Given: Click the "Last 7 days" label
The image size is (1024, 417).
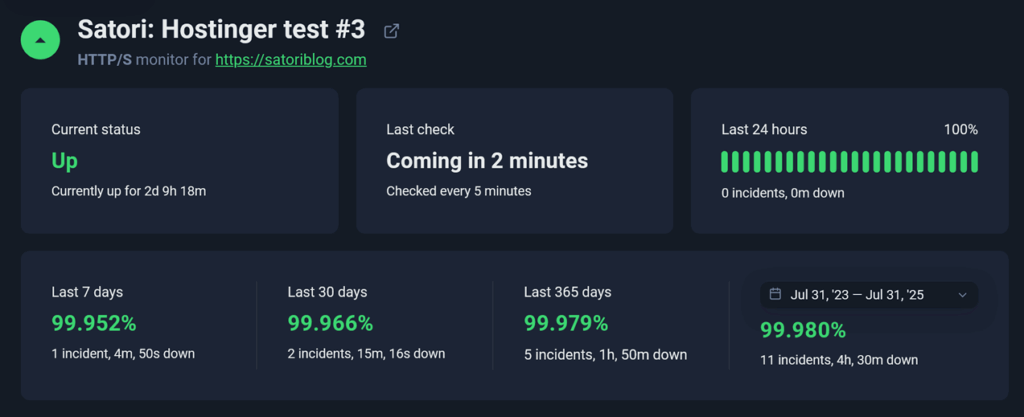Looking at the screenshot, I should [x=87, y=292].
